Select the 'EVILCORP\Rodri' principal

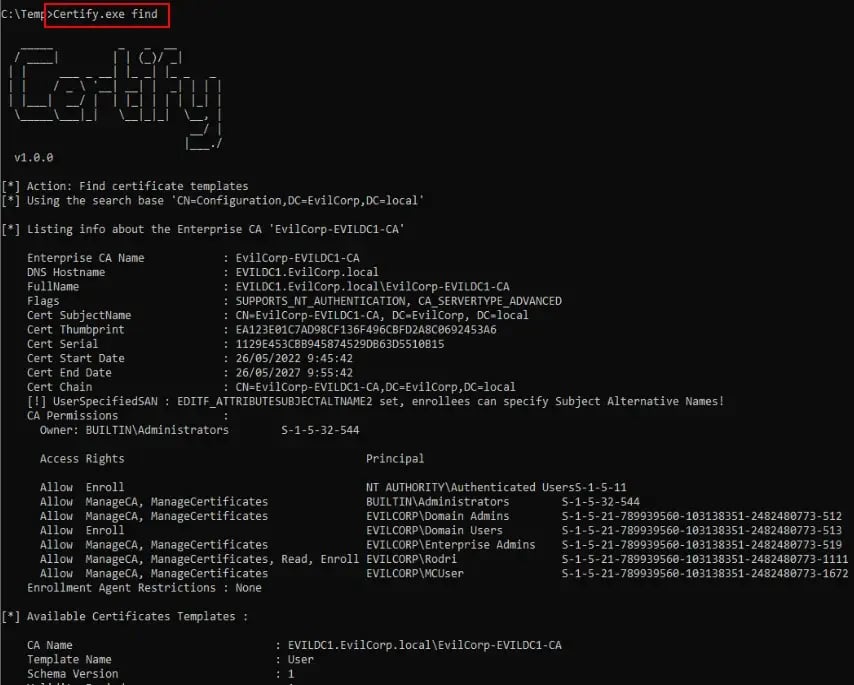point(412,559)
